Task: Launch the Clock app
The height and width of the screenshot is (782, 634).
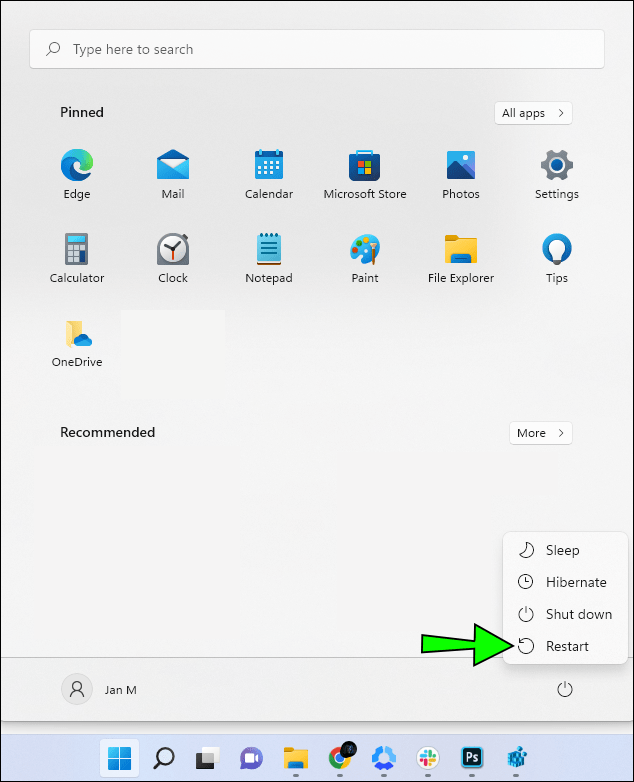Action: pos(173,258)
